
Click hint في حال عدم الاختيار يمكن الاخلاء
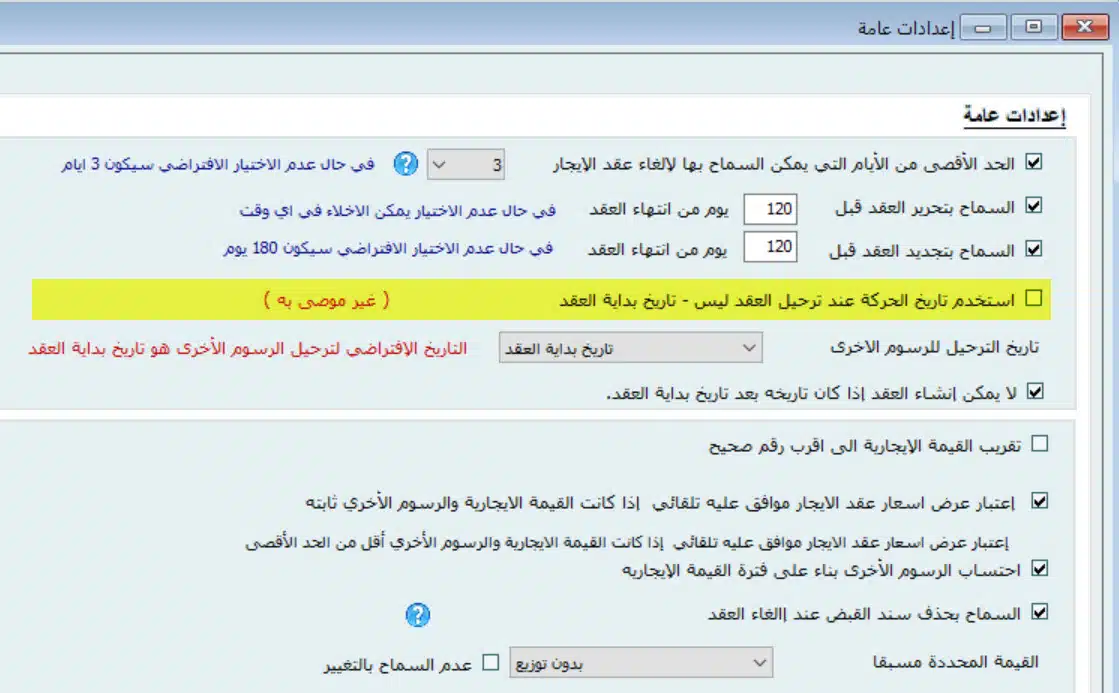[398, 211]
